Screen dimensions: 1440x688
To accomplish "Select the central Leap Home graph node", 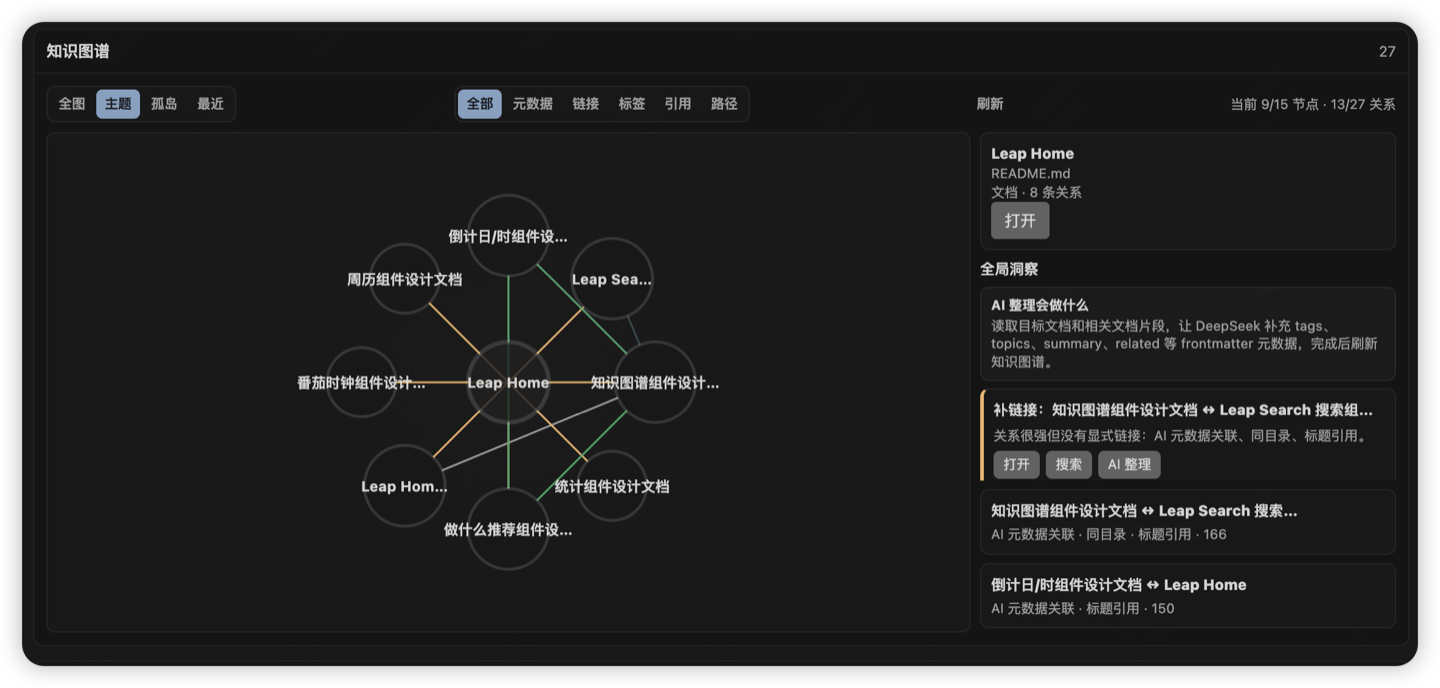I will point(508,383).
